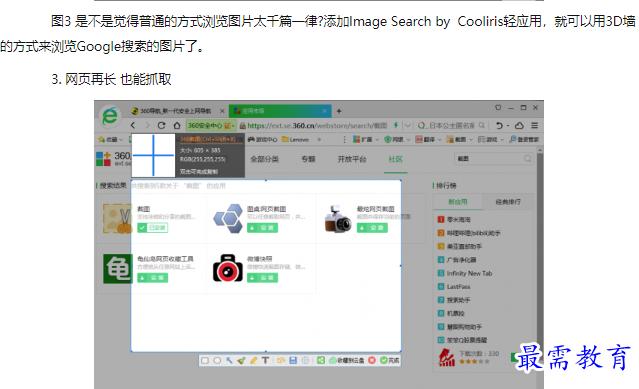Click the undo closed-tab arrow icon

[x=499, y=125]
